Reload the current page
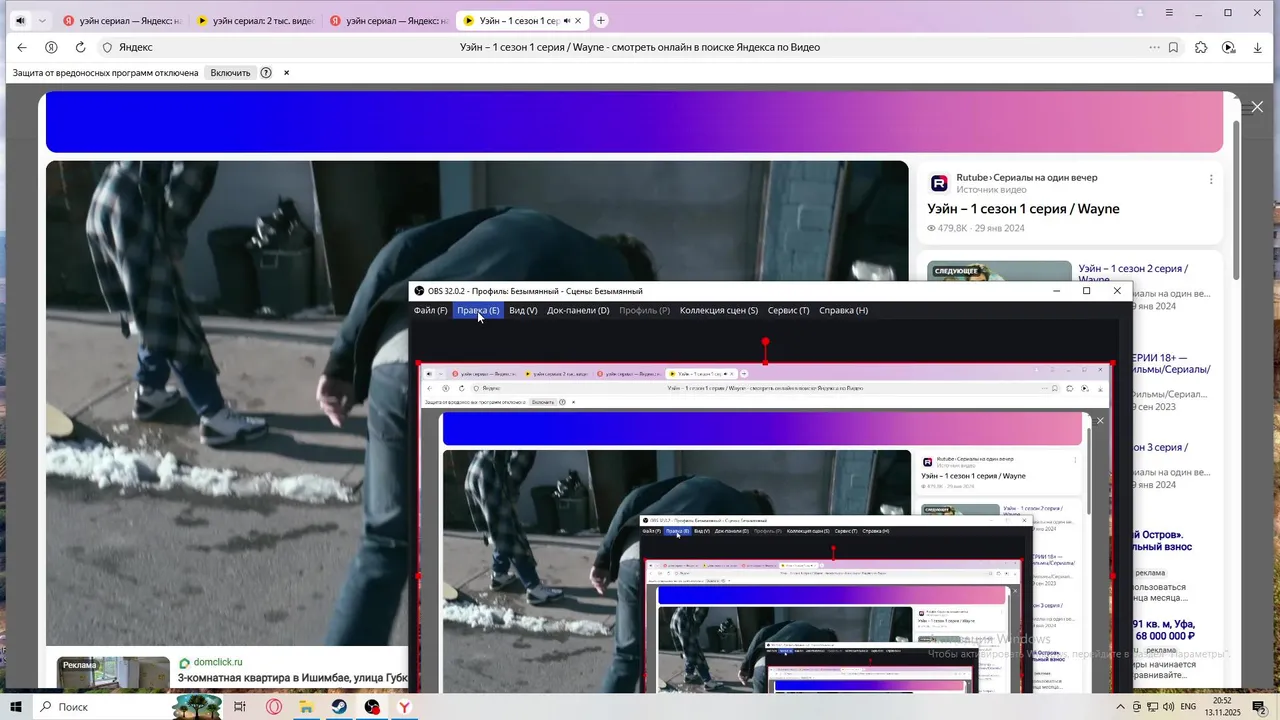Viewport: 1280px width, 720px height. click(80, 47)
